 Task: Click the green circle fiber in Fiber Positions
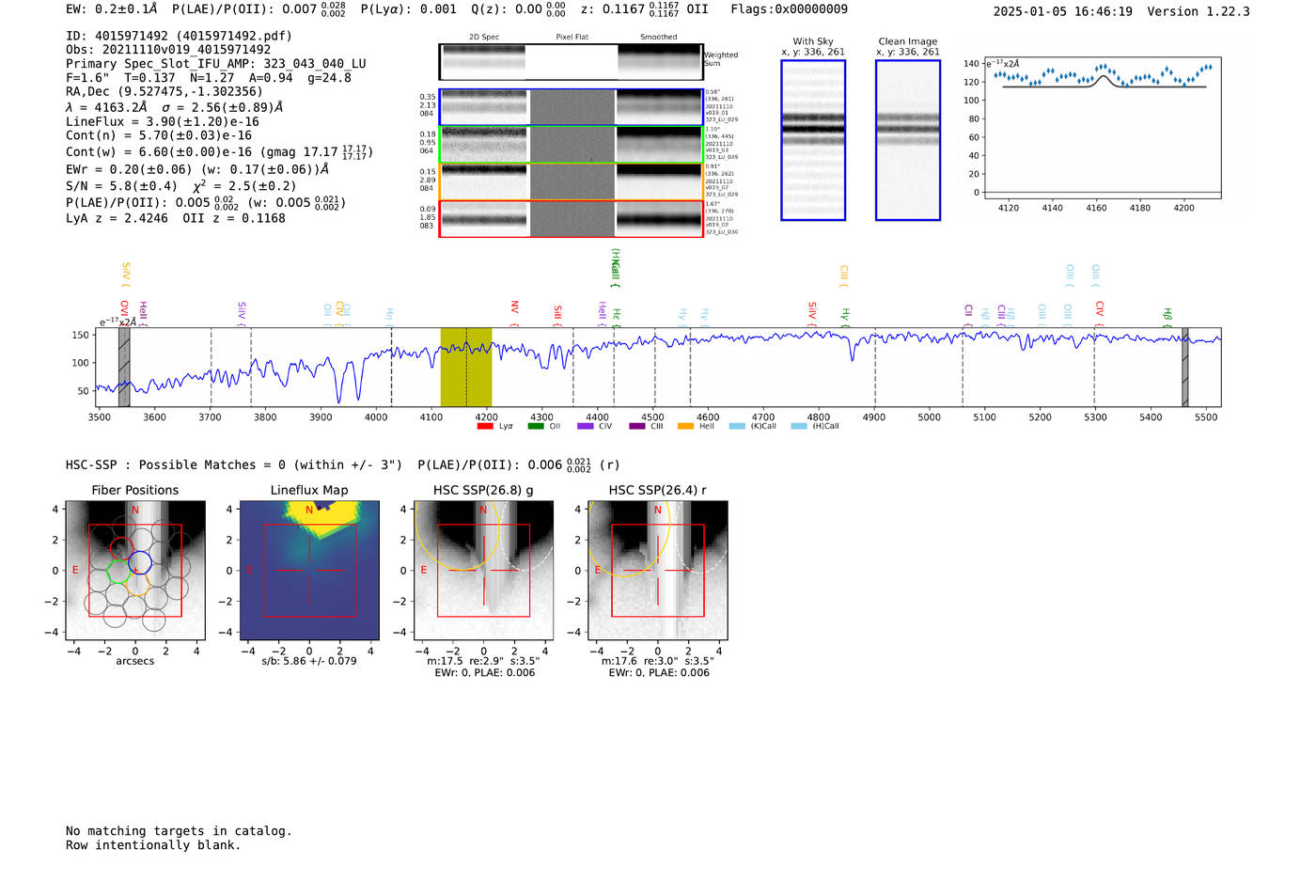118,571
